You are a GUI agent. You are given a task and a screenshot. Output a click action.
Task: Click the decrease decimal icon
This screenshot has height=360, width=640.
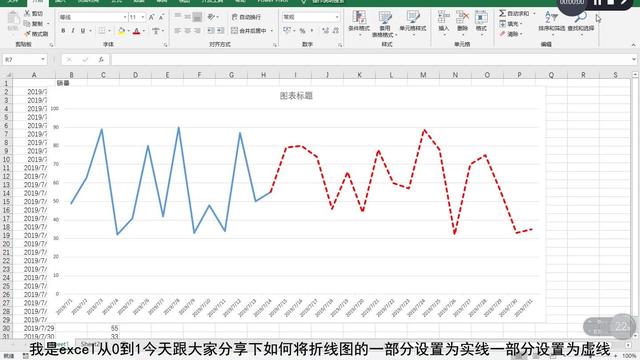pyautogui.click(x=336, y=31)
